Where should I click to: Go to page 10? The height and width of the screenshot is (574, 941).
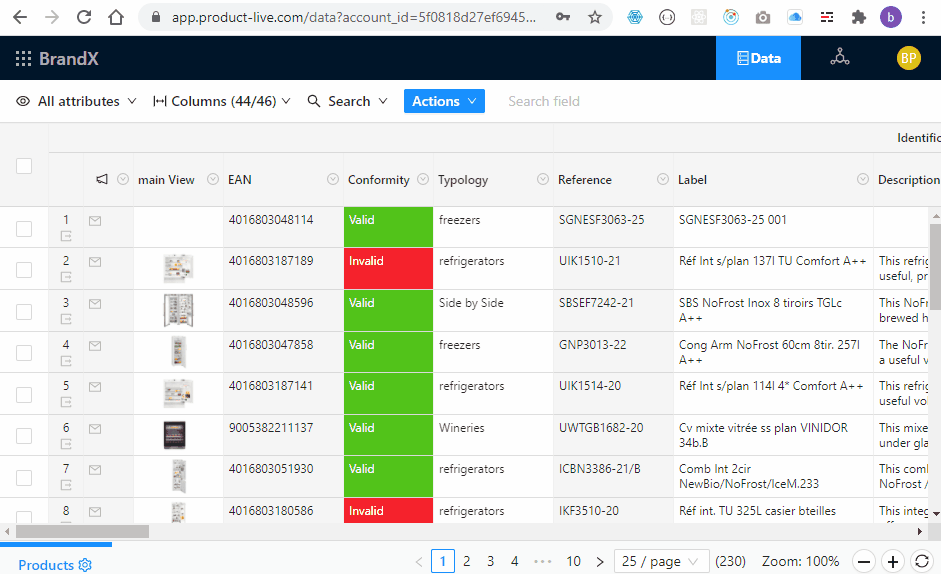click(x=573, y=561)
